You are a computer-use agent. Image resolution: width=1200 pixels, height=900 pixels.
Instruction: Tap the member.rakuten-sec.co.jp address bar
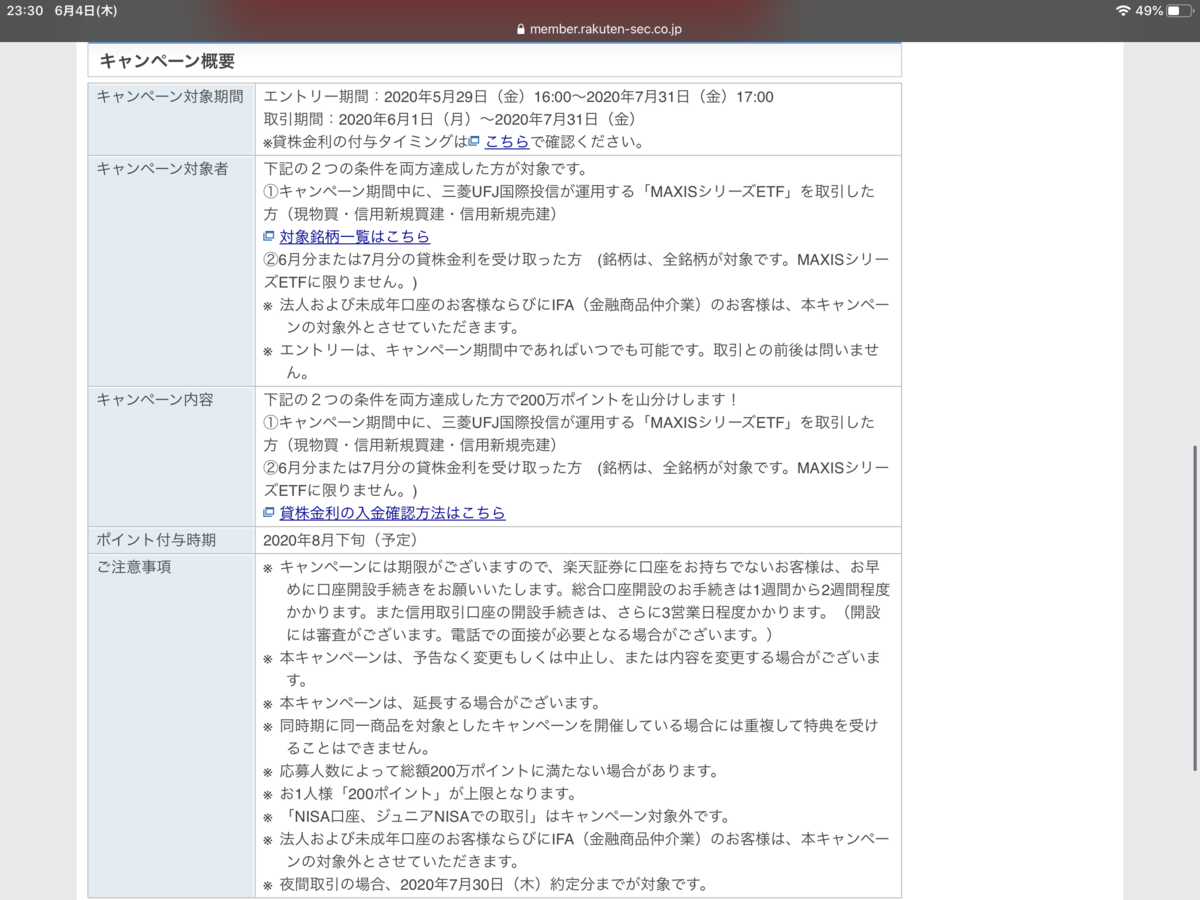tap(600, 29)
